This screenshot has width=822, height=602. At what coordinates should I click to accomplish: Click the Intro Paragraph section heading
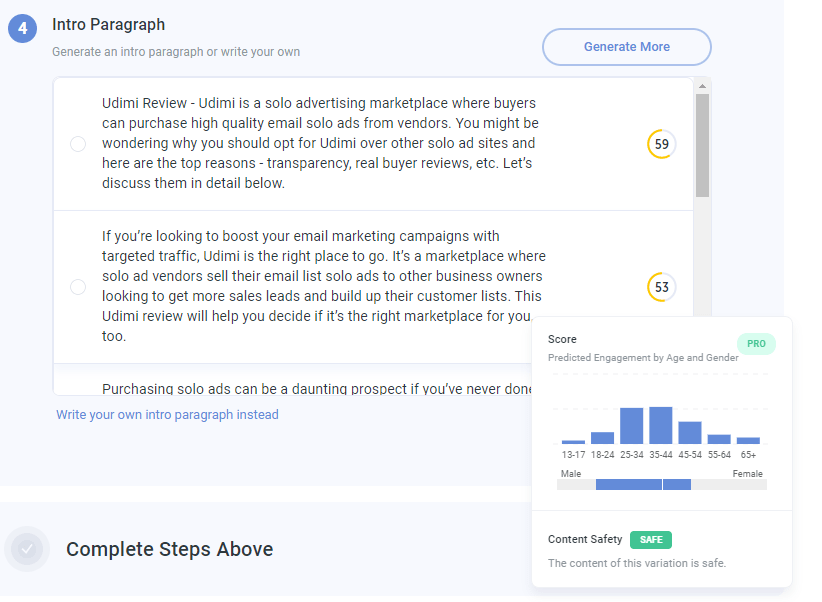[109, 25]
